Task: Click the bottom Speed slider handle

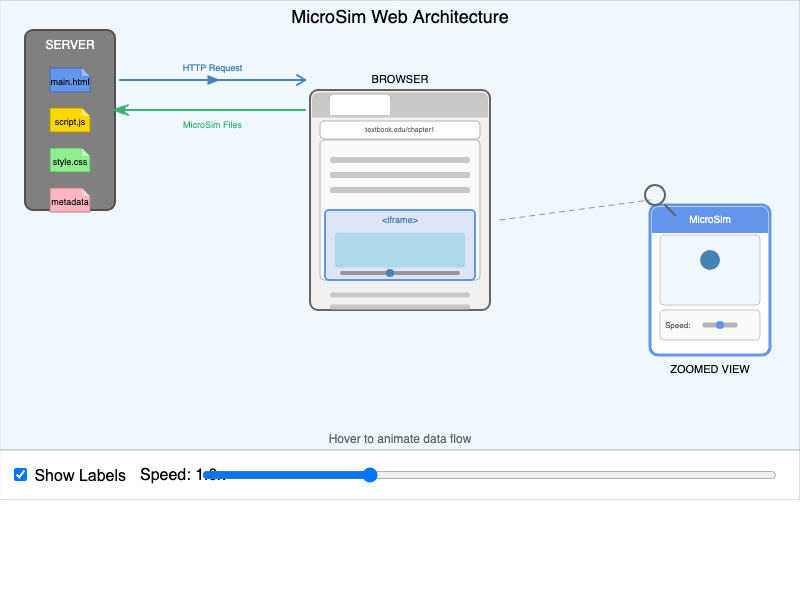Action: click(x=370, y=475)
